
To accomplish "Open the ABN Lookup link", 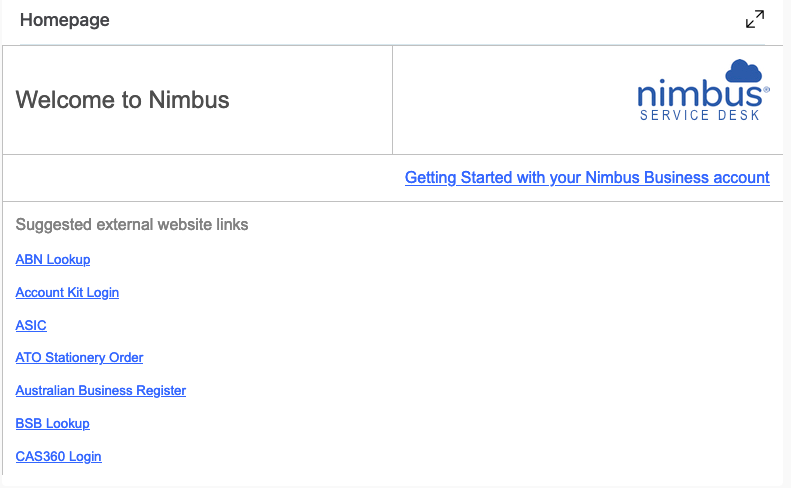I will (53, 260).
